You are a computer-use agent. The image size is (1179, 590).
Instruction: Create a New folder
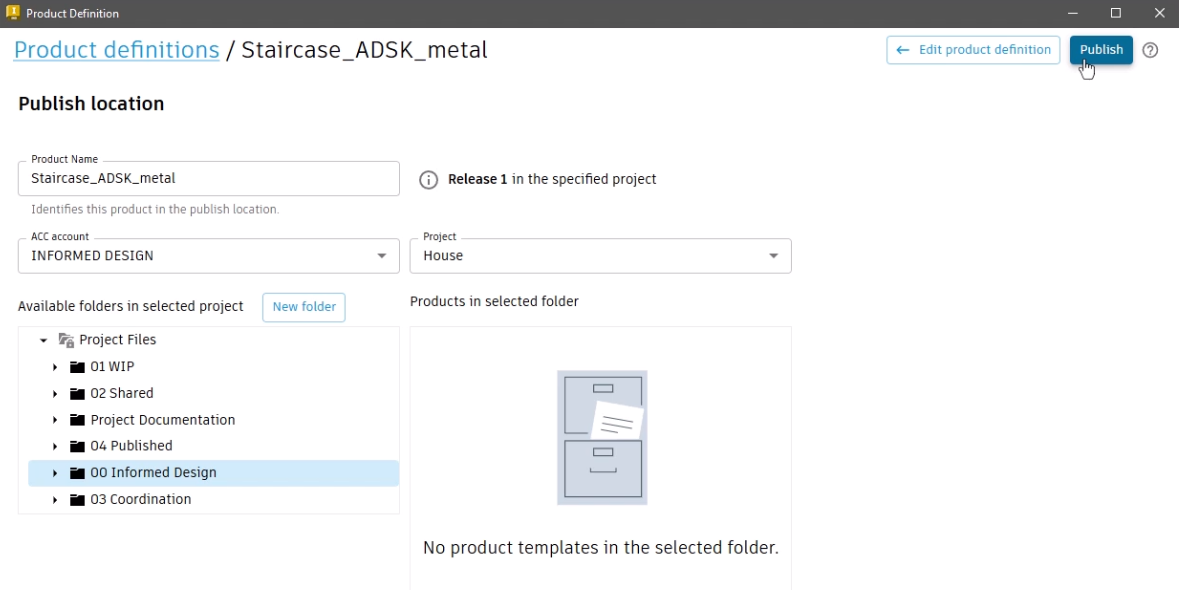(x=304, y=307)
